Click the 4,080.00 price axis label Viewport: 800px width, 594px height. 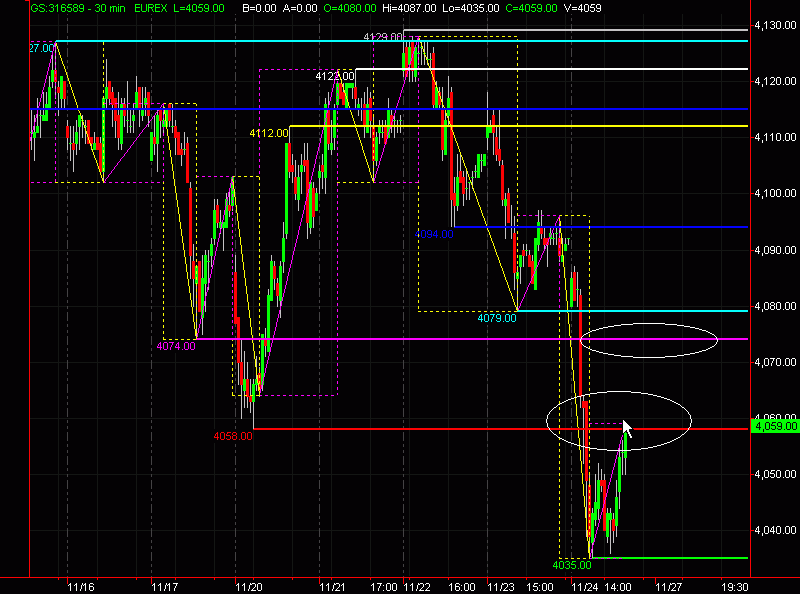(x=775, y=306)
